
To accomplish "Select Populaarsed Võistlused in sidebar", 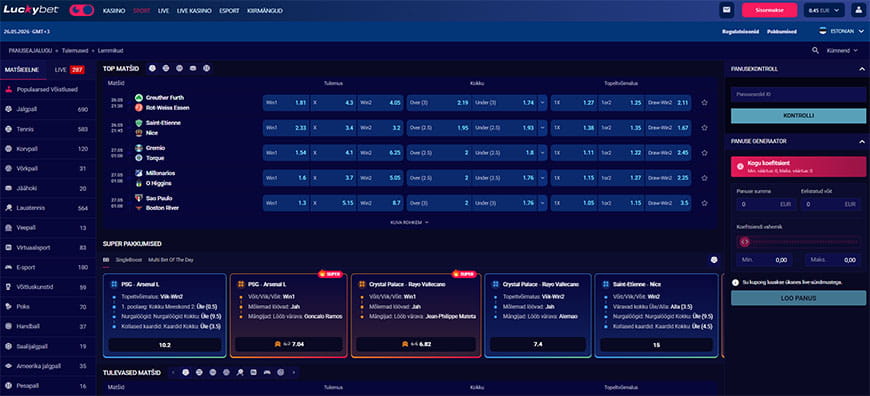I will (48, 89).
